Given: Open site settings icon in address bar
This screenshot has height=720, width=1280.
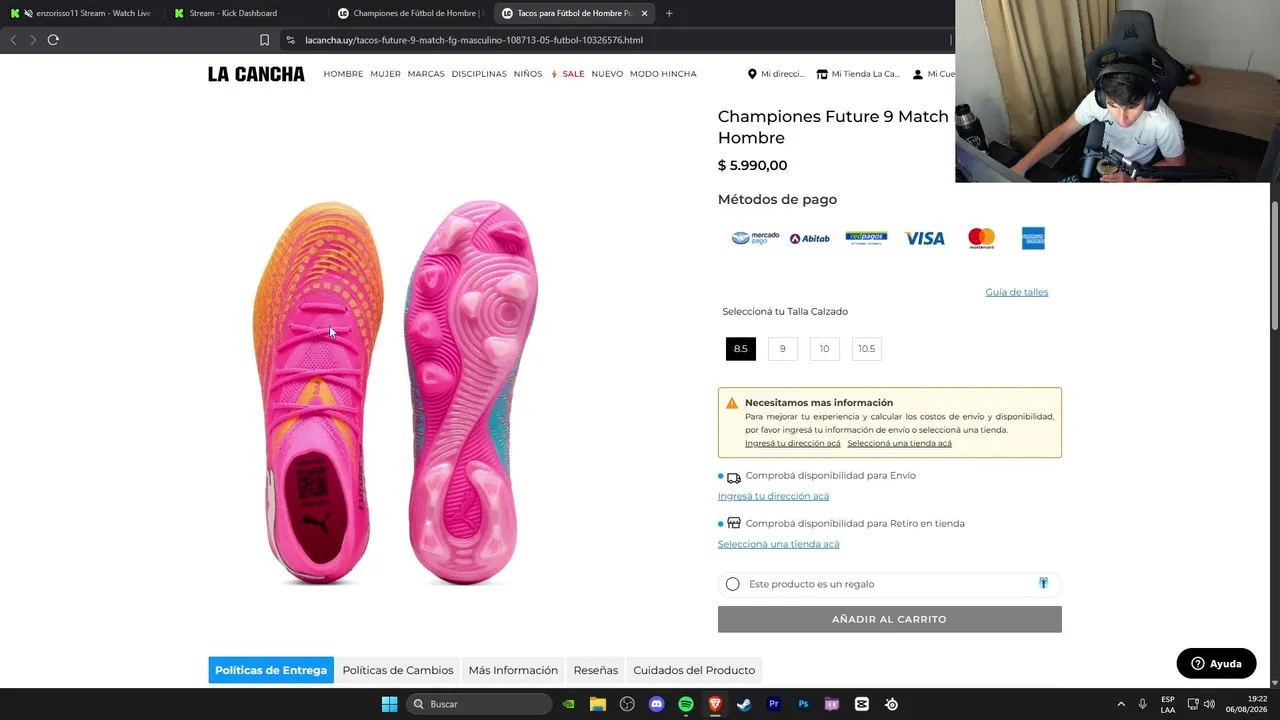Looking at the screenshot, I should point(290,40).
